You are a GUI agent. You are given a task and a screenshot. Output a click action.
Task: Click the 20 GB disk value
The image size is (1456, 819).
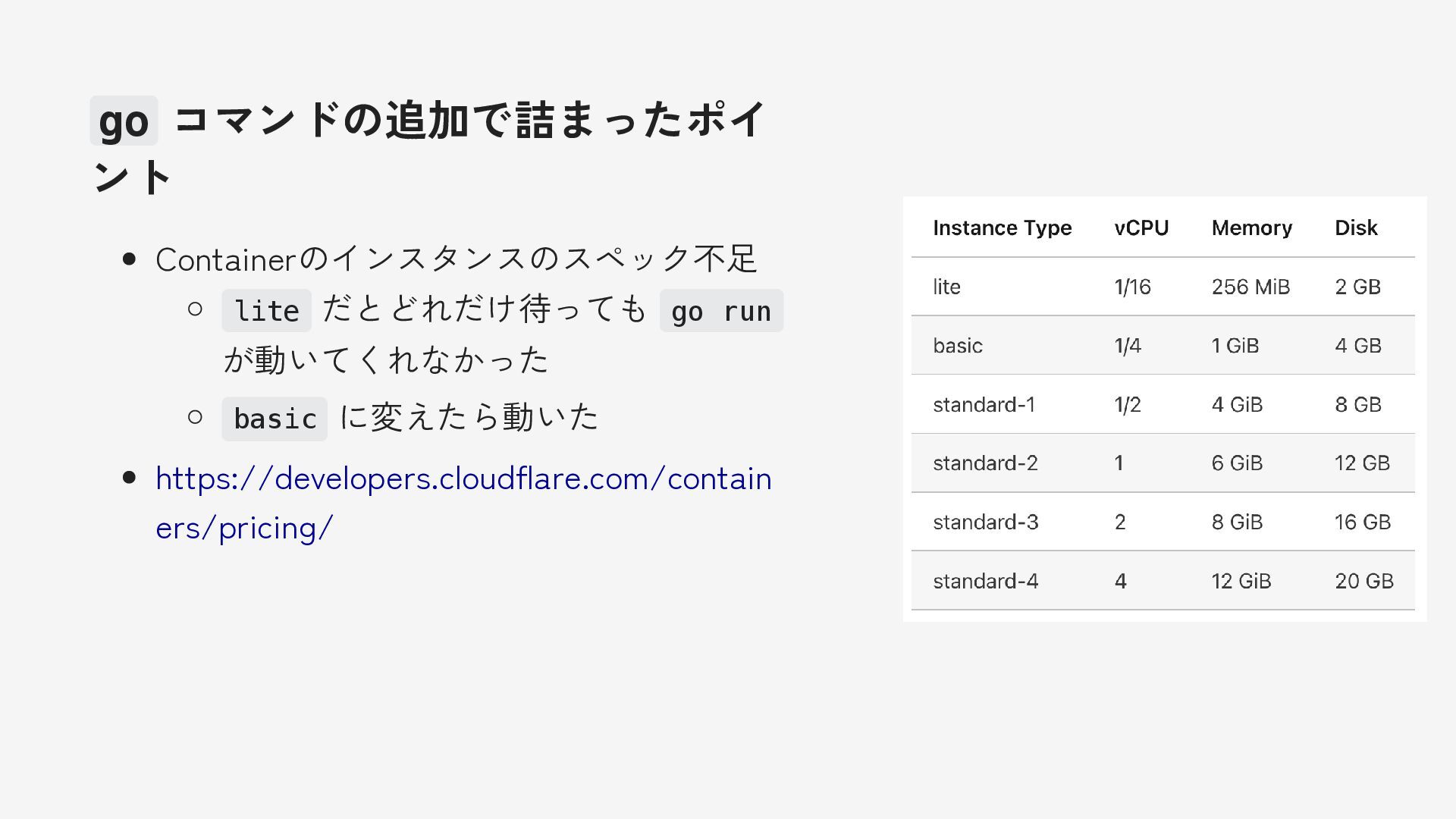pos(1363,582)
